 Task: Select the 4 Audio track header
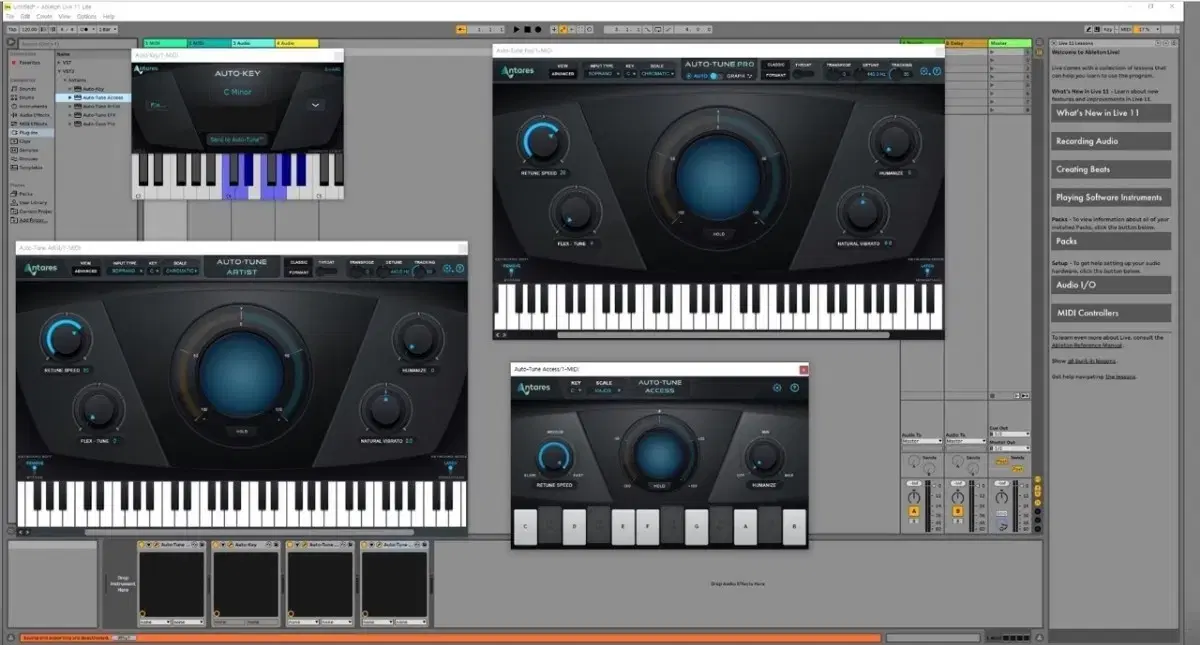[295, 43]
